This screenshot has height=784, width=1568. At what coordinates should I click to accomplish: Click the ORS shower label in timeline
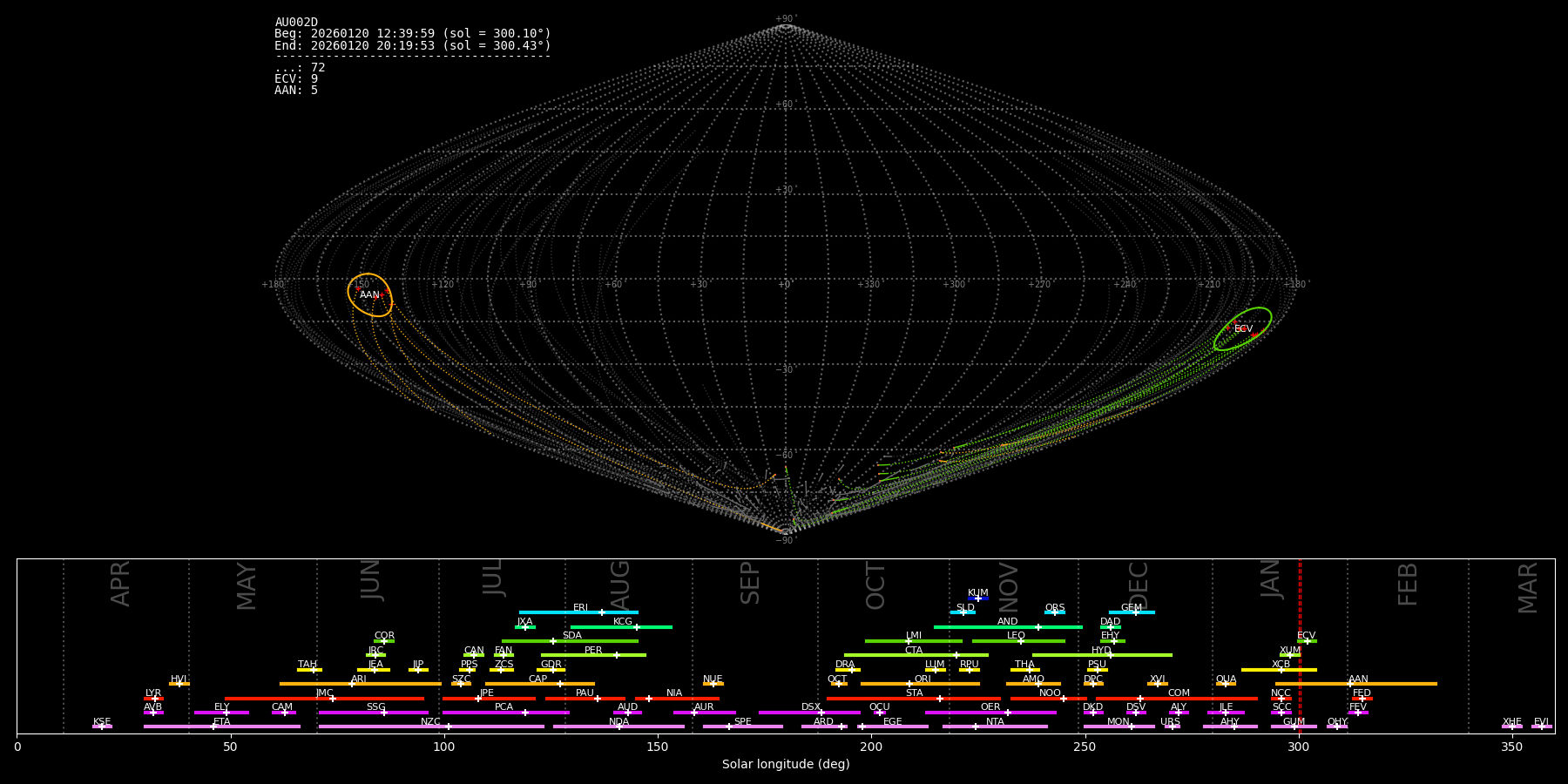(1055, 608)
